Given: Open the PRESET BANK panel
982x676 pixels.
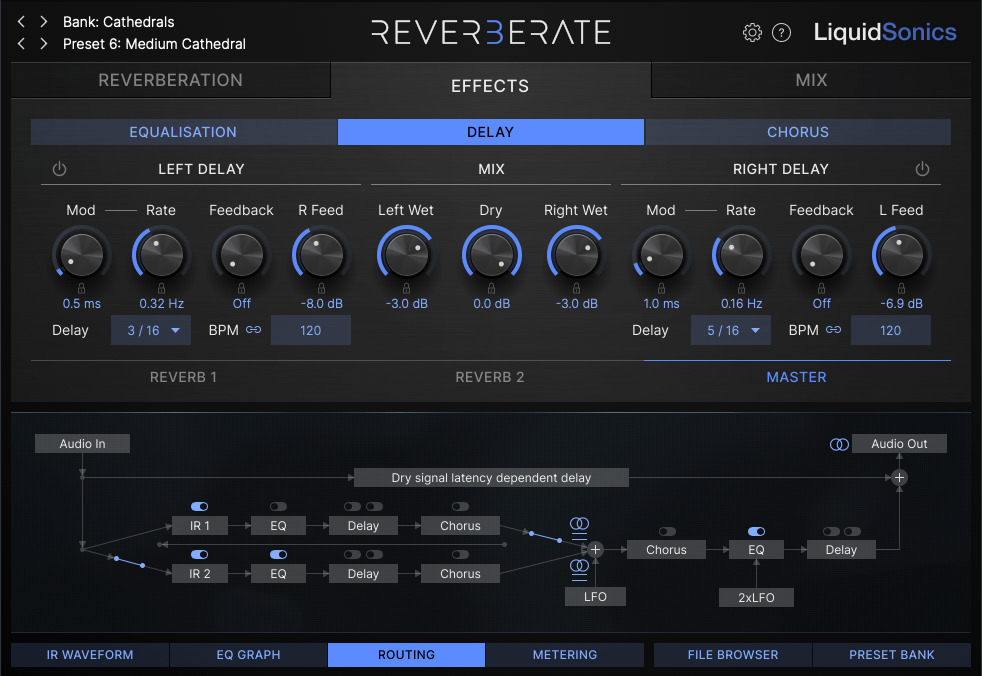Looking at the screenshot, I should [892, 655].
